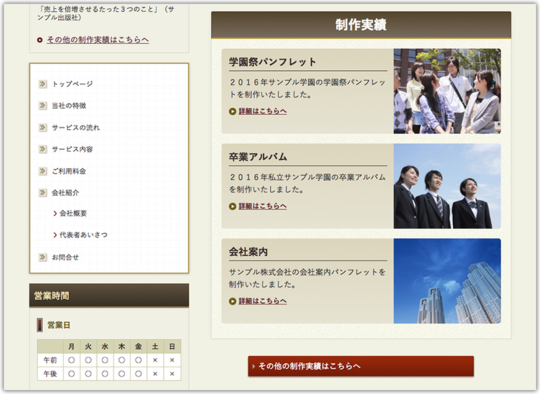The height and width of the screenshot is (394, 540).
Task: Open the skyscraper photo for 会社案内
Action: point(447,281)
